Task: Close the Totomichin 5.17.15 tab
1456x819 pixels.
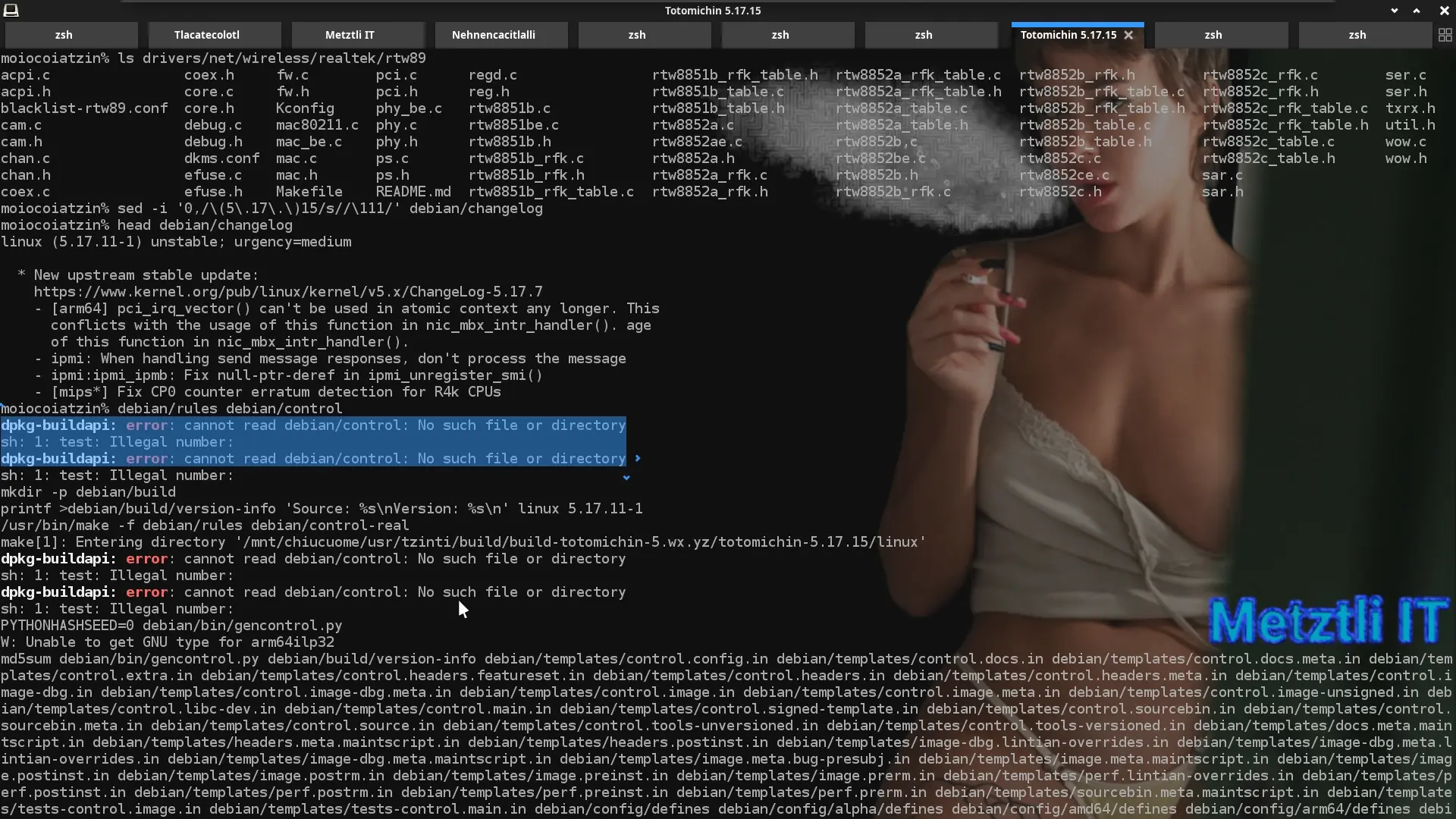Action: [x=1128, y=35]
